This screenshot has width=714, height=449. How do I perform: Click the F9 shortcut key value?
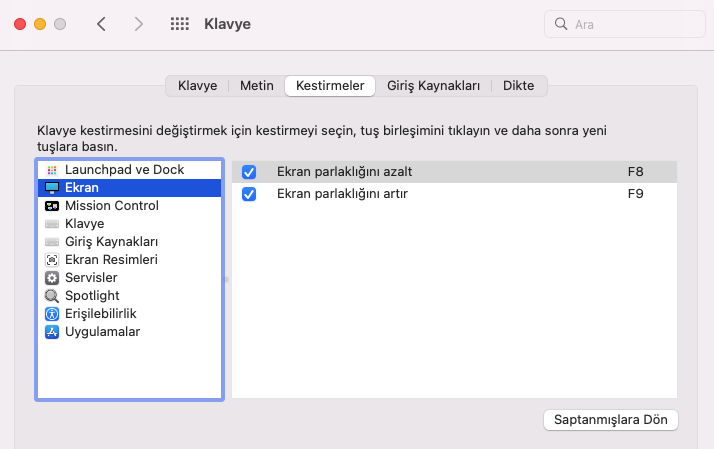pyautogui.click(x=635, y=194)
